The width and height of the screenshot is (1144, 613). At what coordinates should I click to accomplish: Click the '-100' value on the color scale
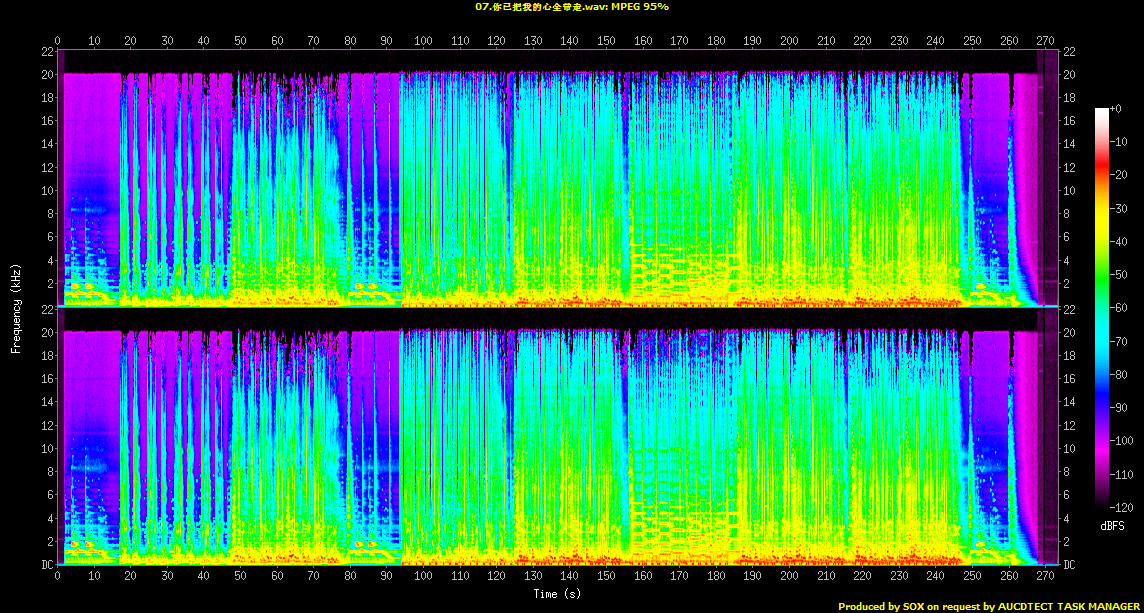(x=1121, y=440)
